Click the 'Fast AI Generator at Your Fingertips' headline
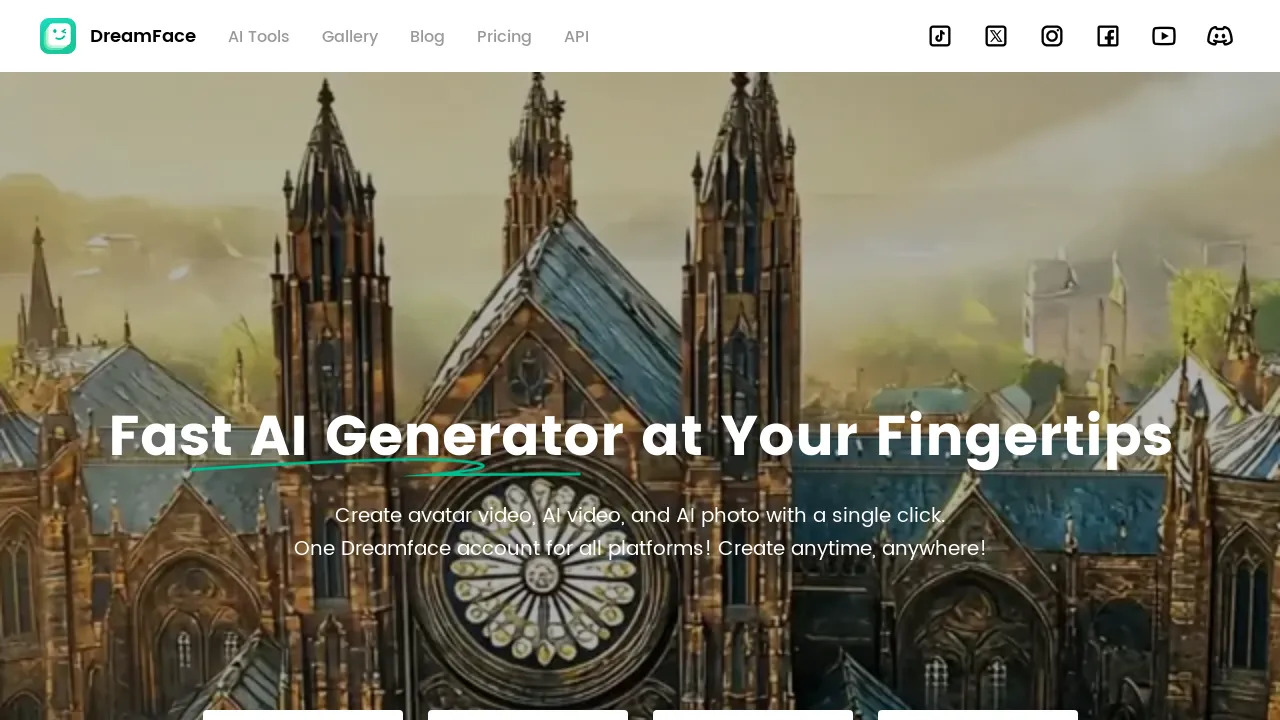Screen dimensions: 1280x720 (x=640, y=436)
